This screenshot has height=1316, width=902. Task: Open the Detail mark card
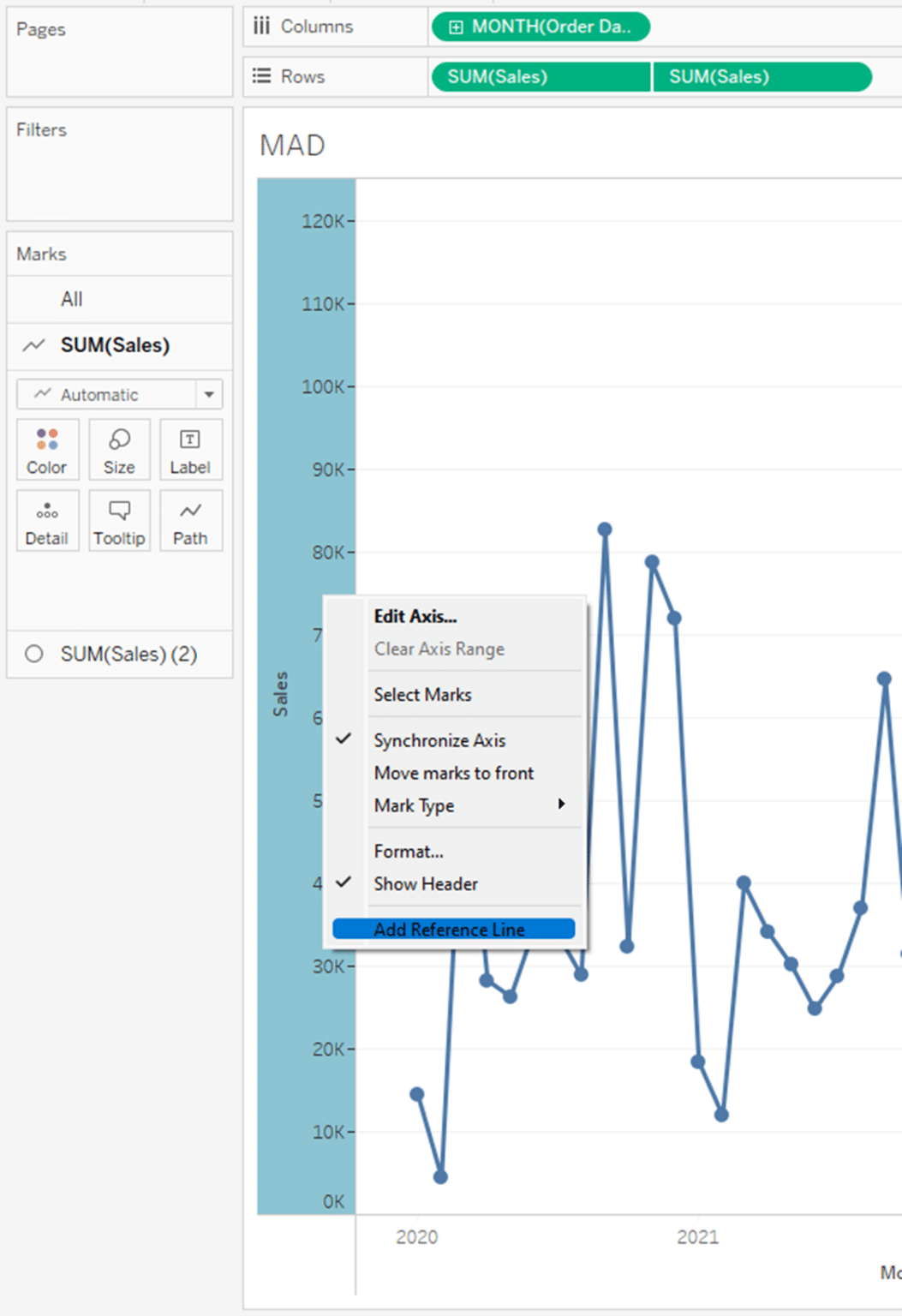tap(47, 520)
